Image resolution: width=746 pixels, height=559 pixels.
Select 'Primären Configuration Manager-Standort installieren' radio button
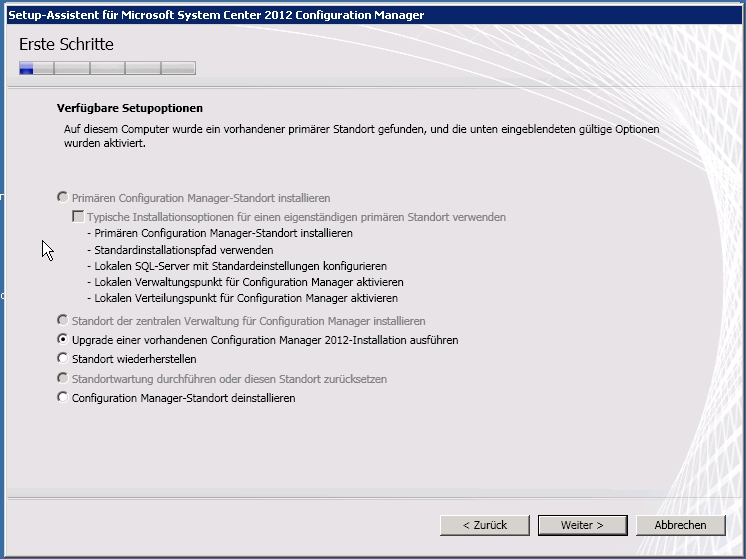(x=64, y=198)
